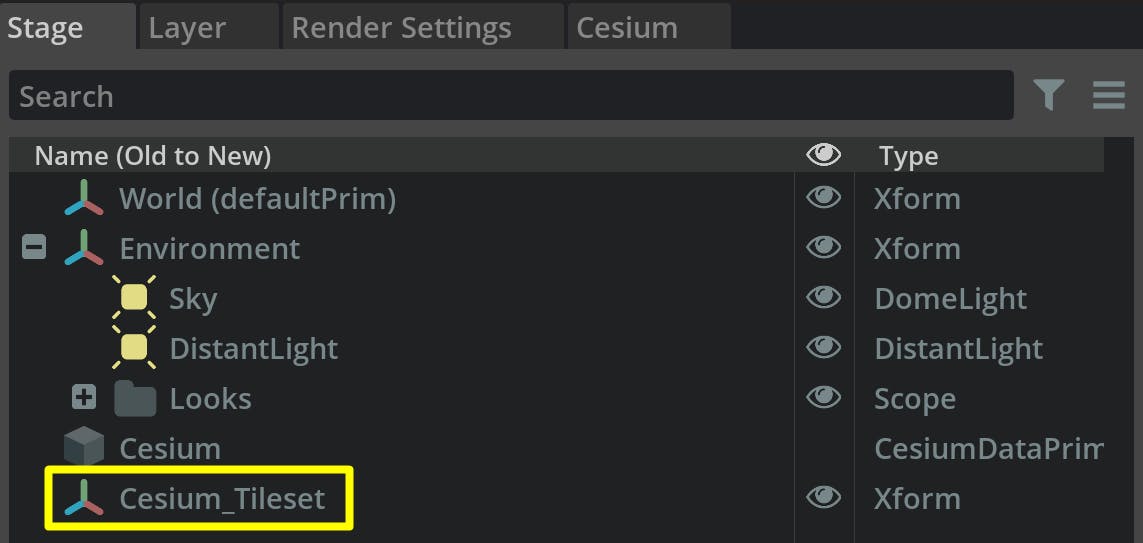Click the DistantLight light icon

pyautogui.click(x=134, y=348)
